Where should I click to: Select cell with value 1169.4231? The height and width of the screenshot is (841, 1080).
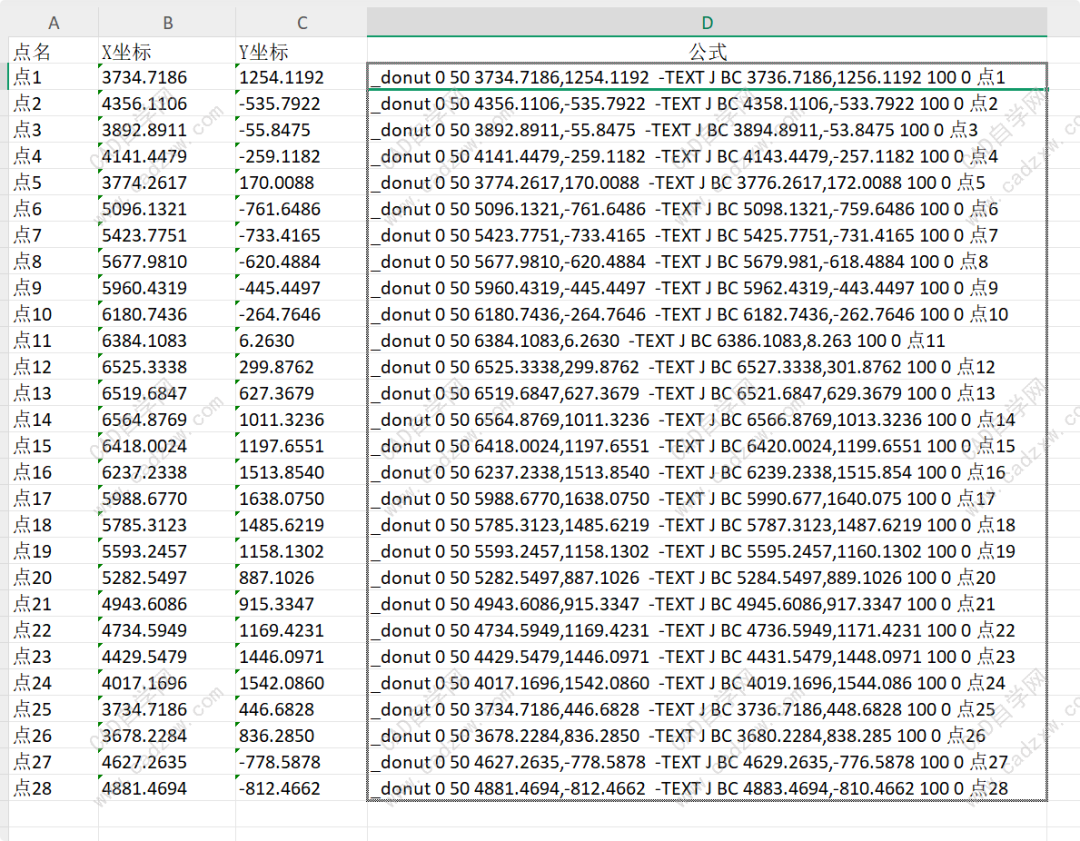302,630
